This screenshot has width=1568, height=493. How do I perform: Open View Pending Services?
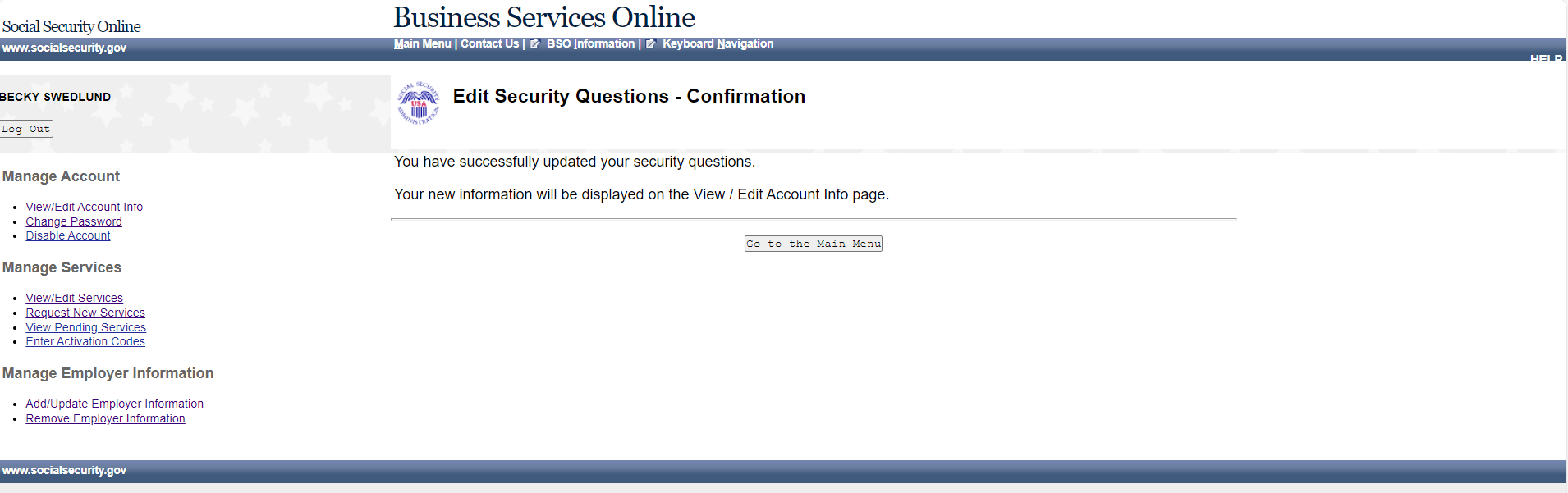coord(85,327)
